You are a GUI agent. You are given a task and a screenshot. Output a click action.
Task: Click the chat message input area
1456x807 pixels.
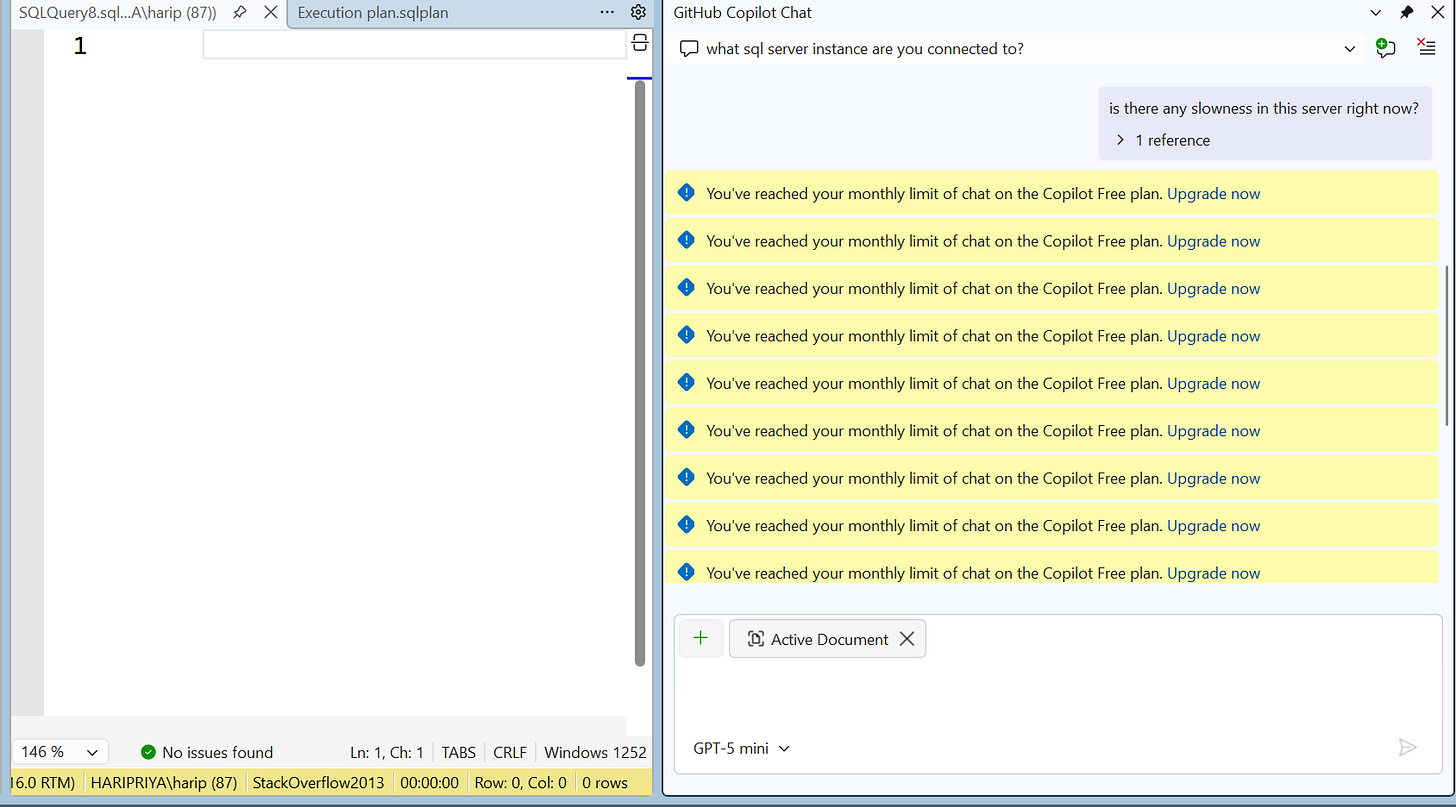(1058, 695)
